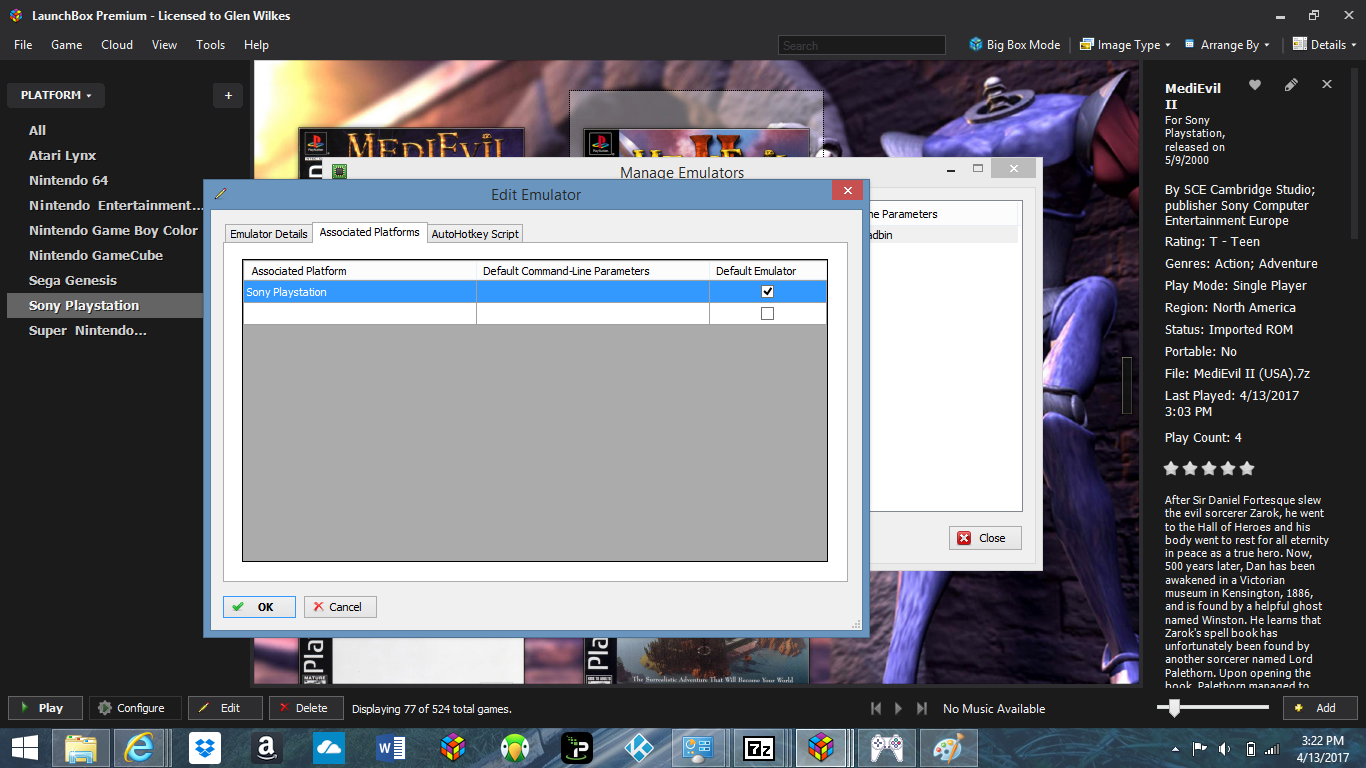Select Atari Lynx in platform list

click(x=63, y=156)
